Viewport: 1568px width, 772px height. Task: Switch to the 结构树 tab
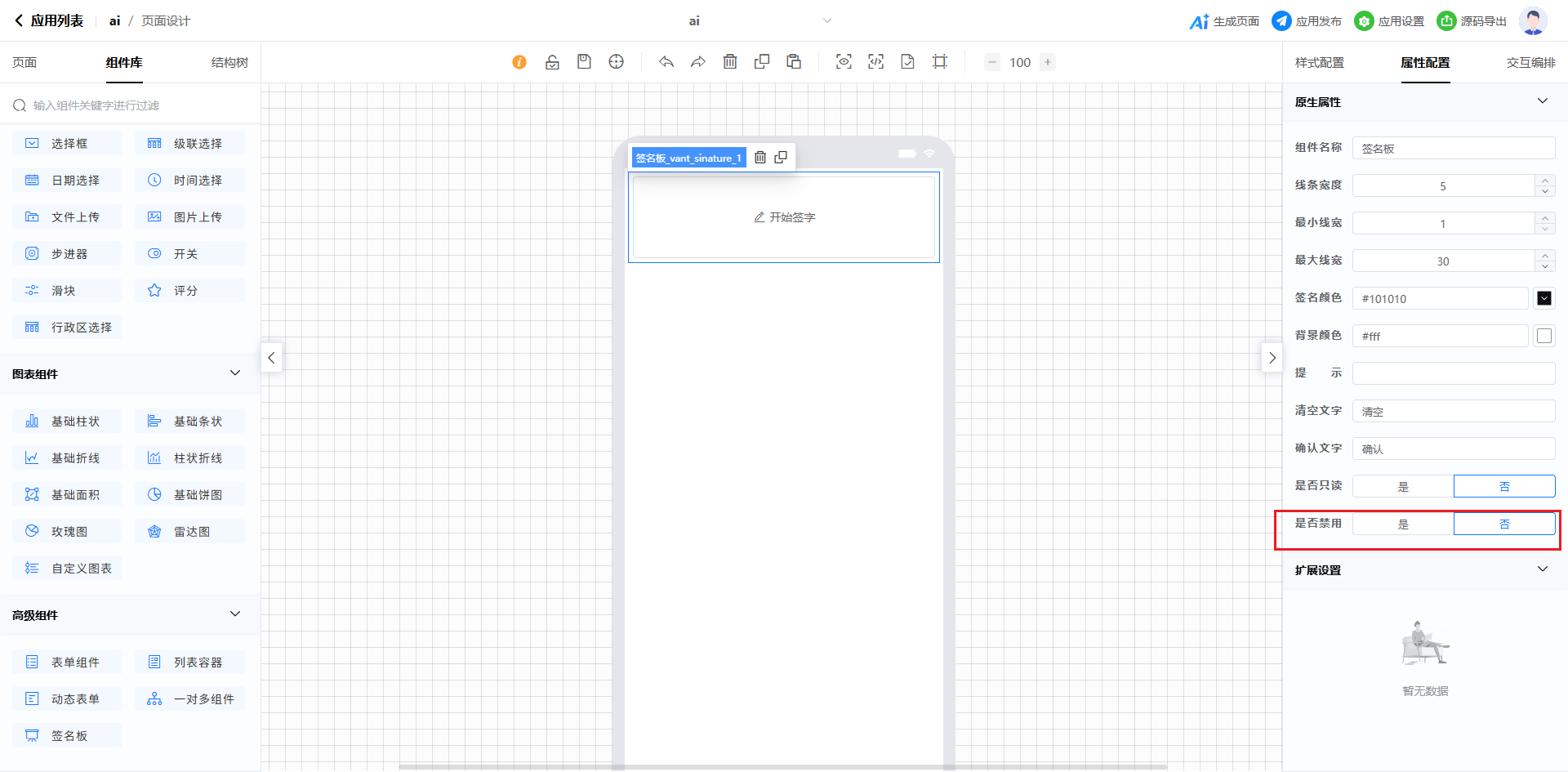point(229,63)
